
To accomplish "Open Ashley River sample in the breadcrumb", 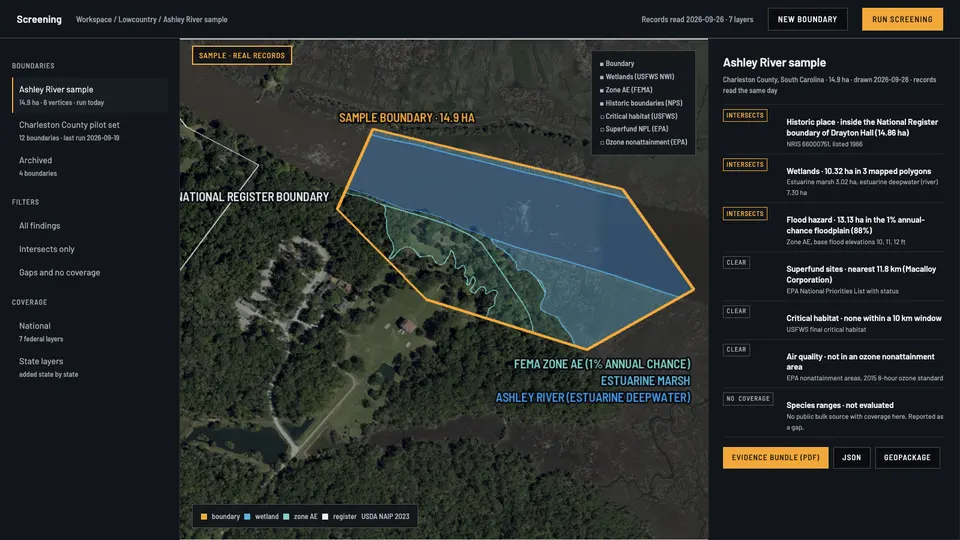I will point(195,20).
